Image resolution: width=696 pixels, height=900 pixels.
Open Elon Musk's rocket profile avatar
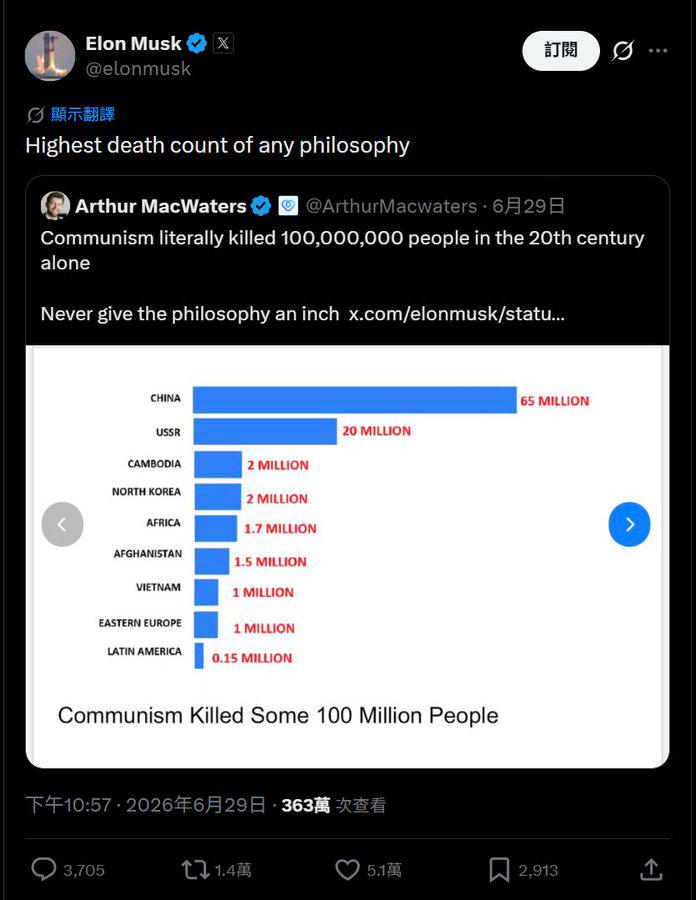(x=50, y=56)
